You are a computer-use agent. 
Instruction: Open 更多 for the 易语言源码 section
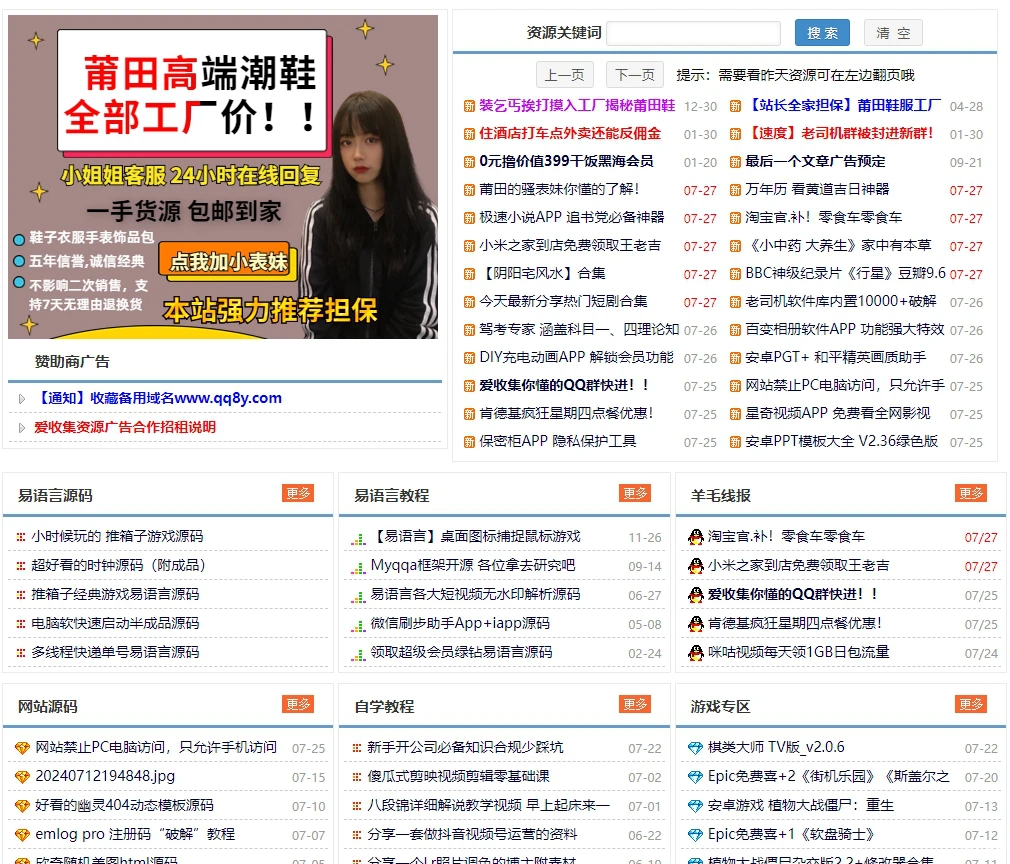click(x=297, y=493)
